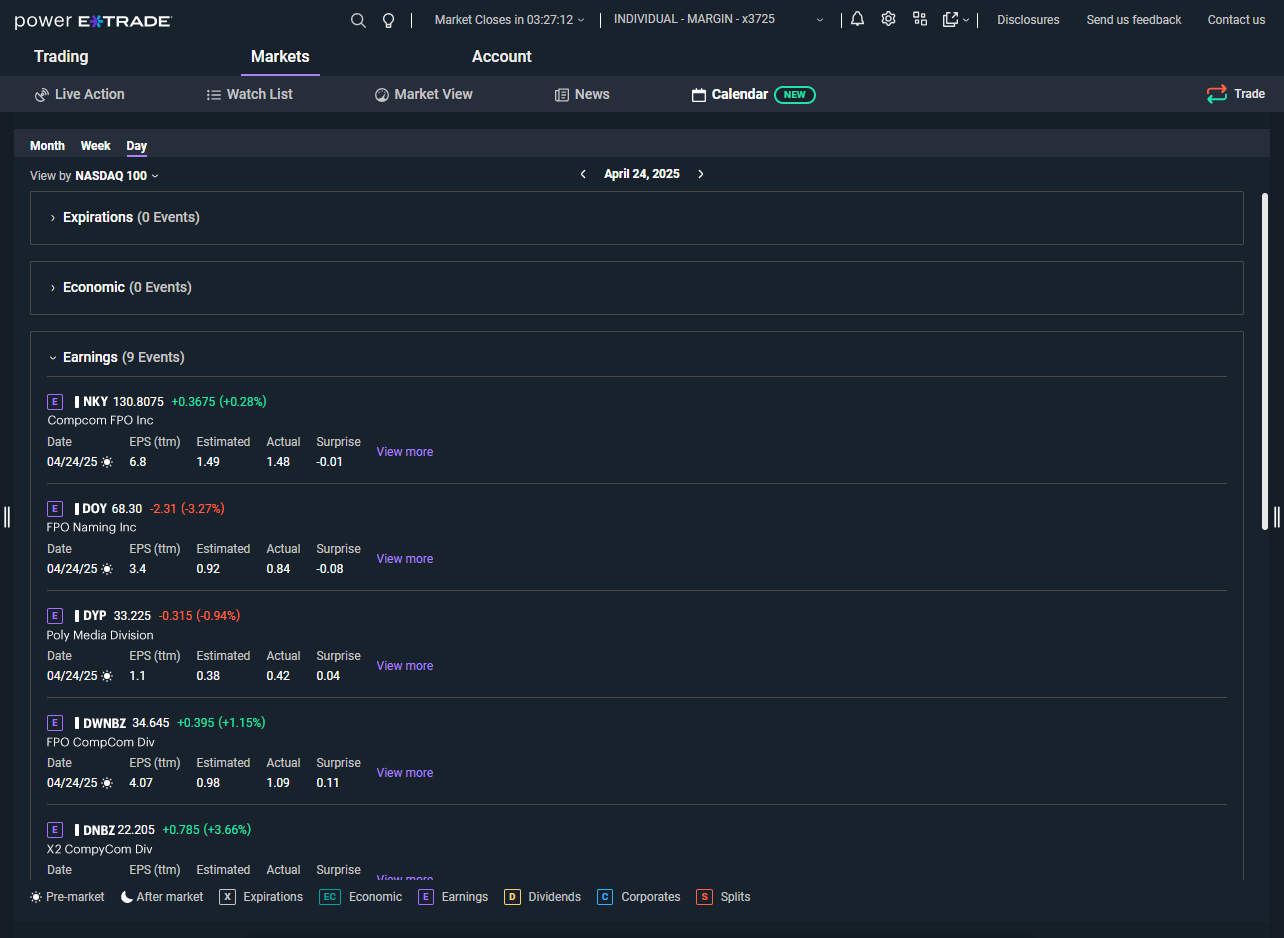The height and width of the screenshot is (938, 1284).
Task: Click the power E*TRADE logo
Action: pos(93,21)
